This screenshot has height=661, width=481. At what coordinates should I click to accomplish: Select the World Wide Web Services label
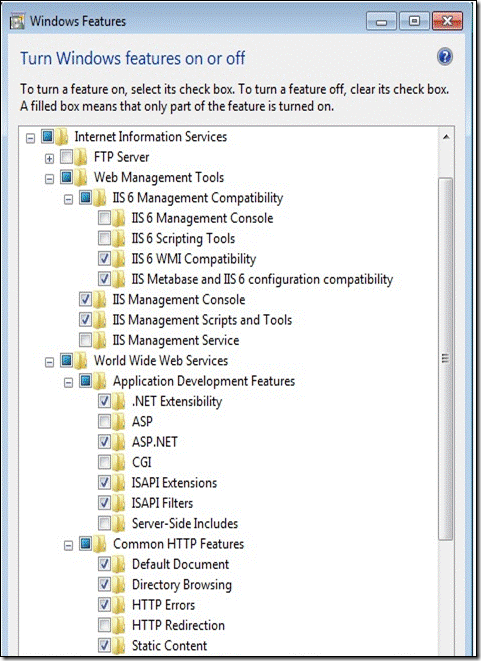[161, 360]
